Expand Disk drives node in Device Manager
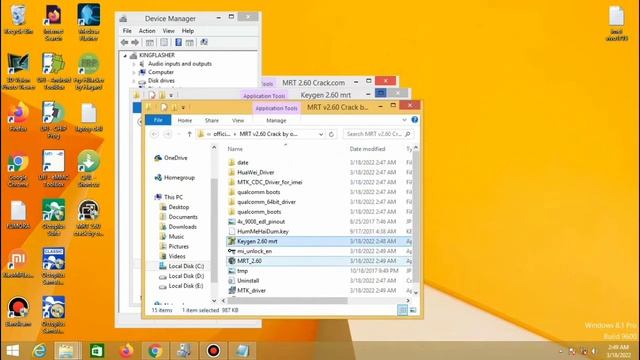This screenshot has width=640, height=360. click(133, 81)
